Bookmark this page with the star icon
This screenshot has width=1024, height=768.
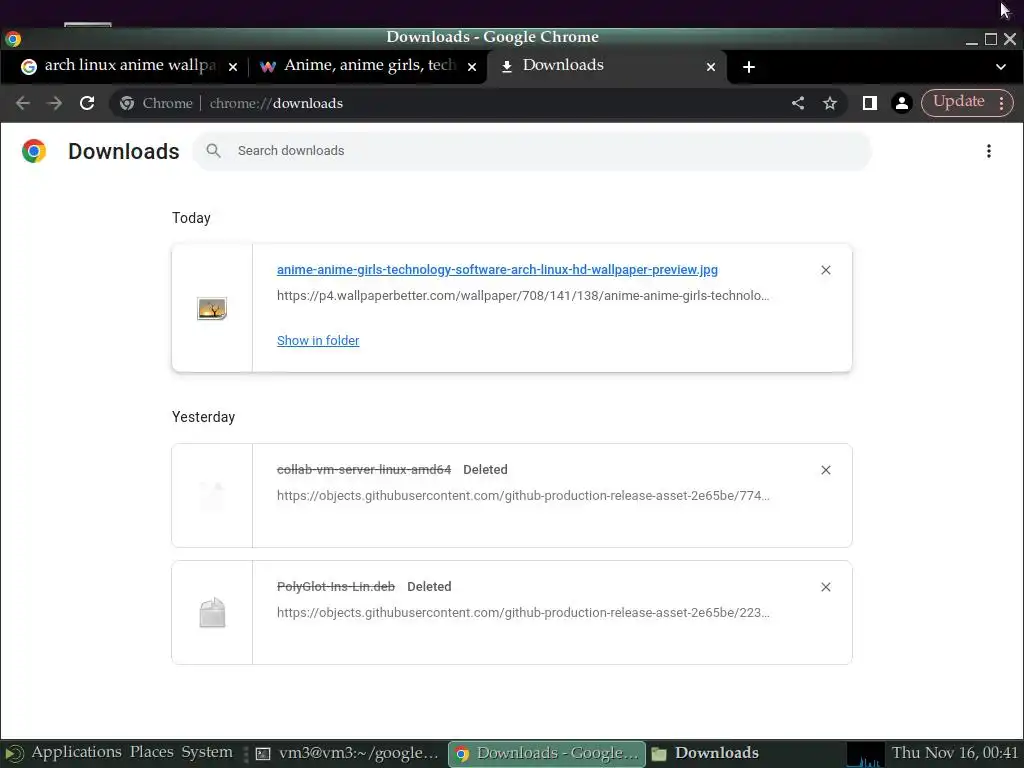pos(829,103)
